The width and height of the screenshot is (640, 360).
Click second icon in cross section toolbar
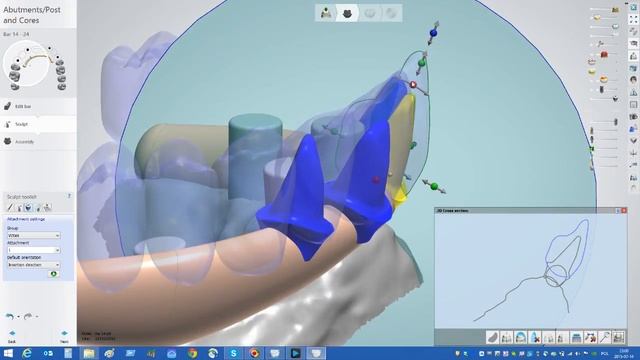click(507, 337)
